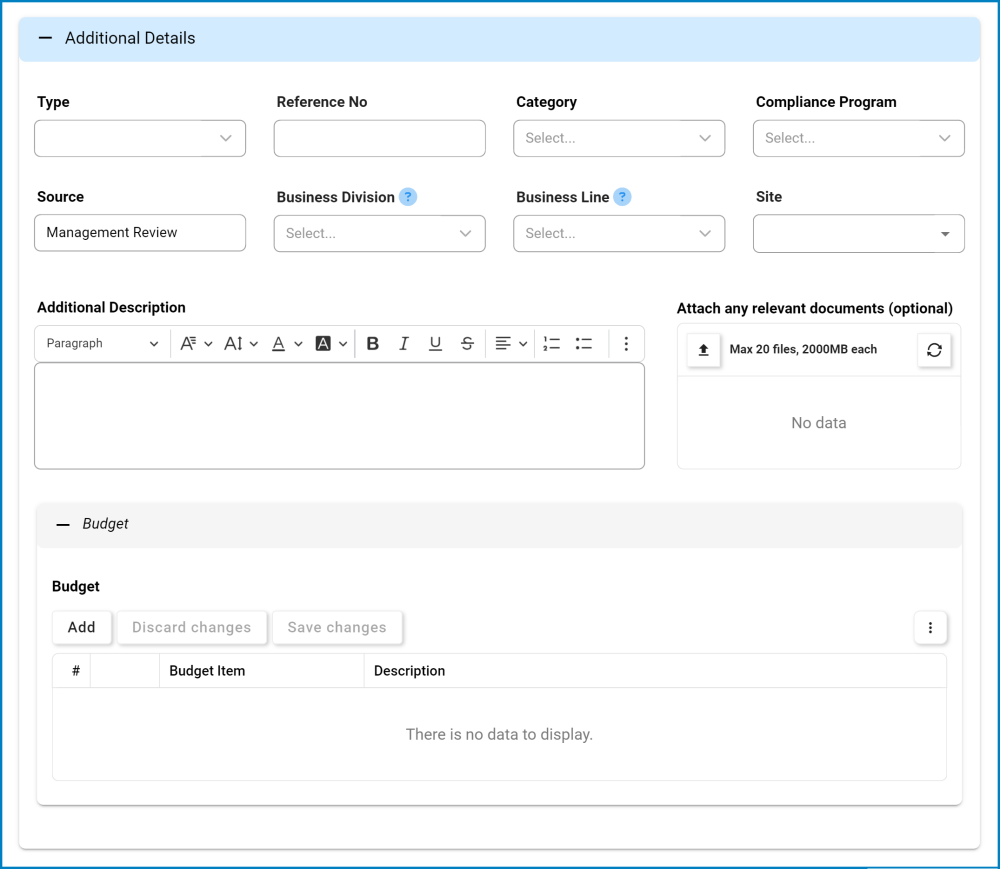Open the font color picker
Image resolution: width=1000 pixels, height=869 pixels.
click(286, 344)
